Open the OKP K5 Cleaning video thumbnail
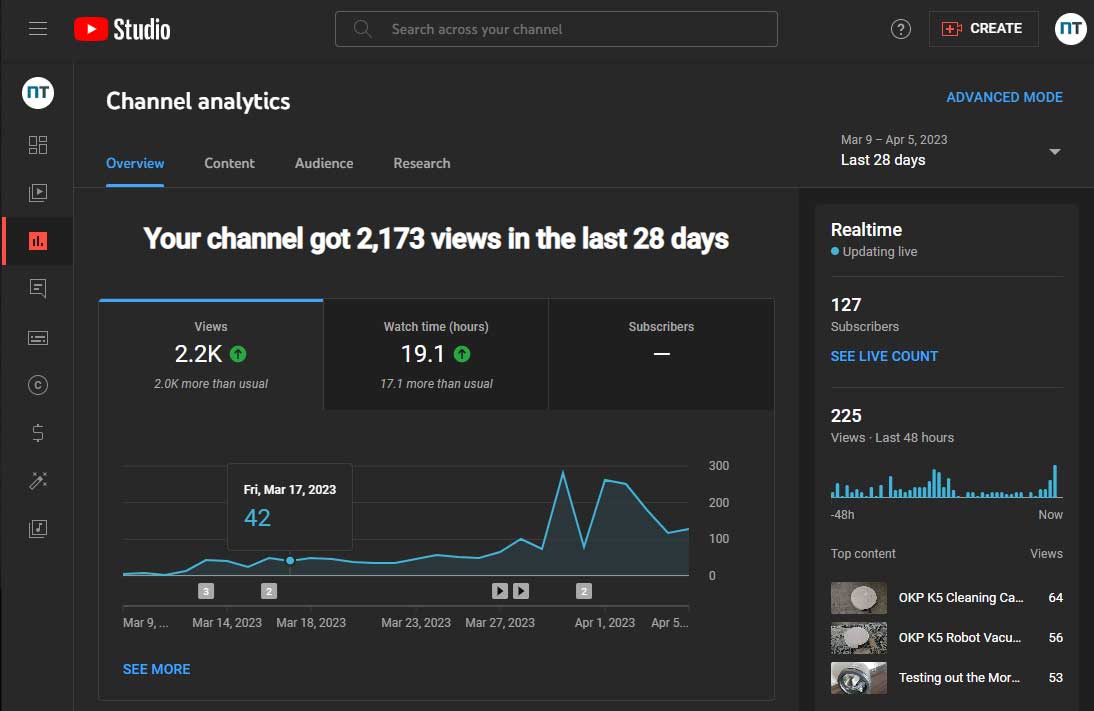Viewport: 1094px width, 711px height. (x=858, y=597)
